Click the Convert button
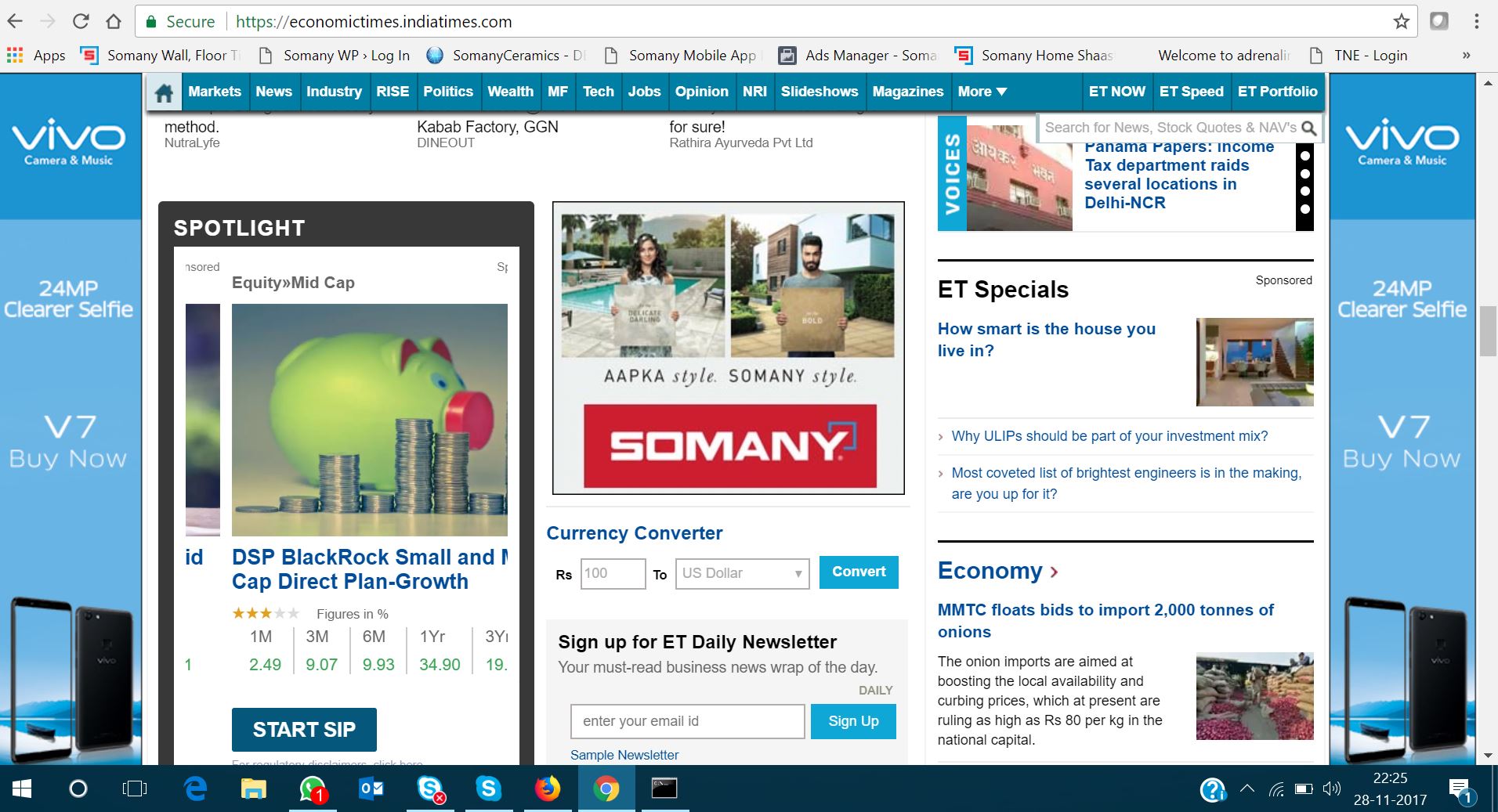The width and height of the screenshot is (1498, 812). [859, 572]
